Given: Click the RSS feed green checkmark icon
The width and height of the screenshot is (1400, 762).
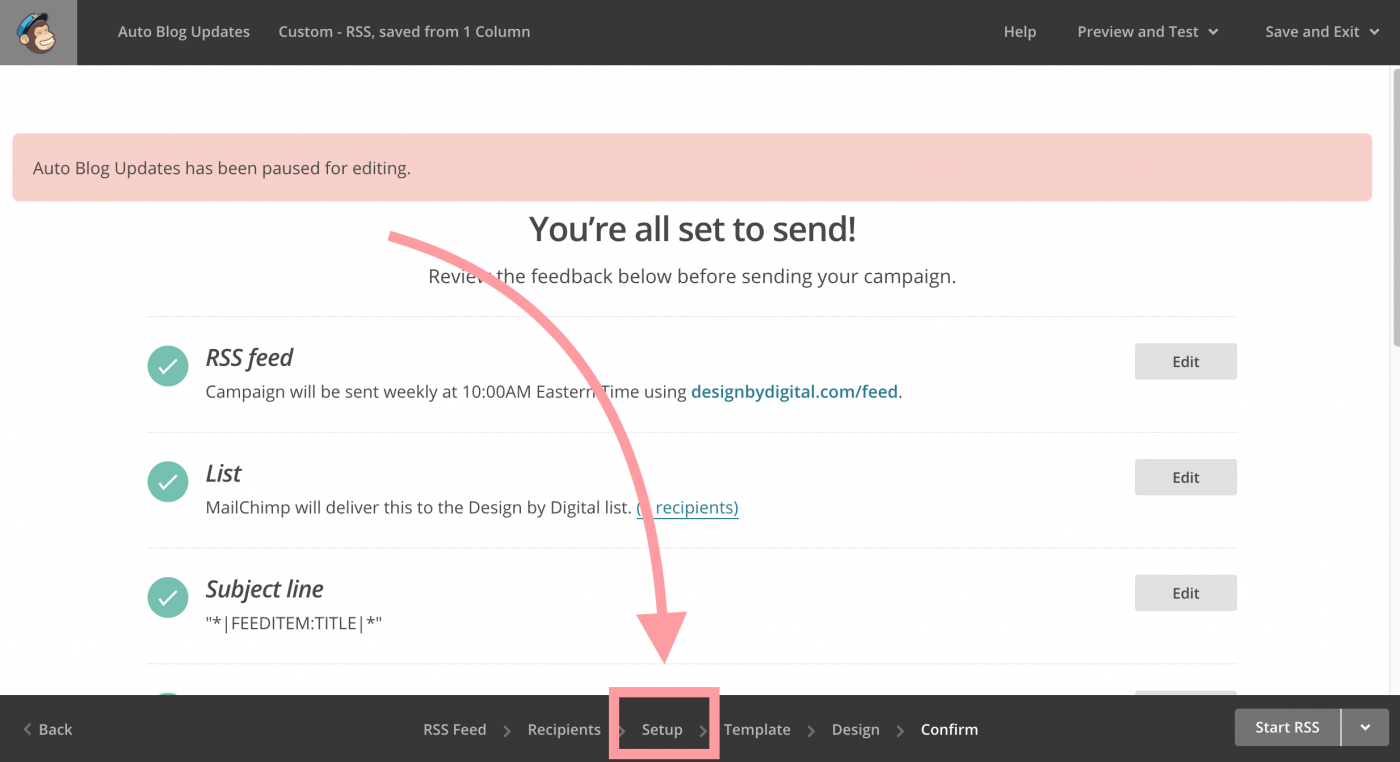Looking at the screenshot, I should coord(167,366).
